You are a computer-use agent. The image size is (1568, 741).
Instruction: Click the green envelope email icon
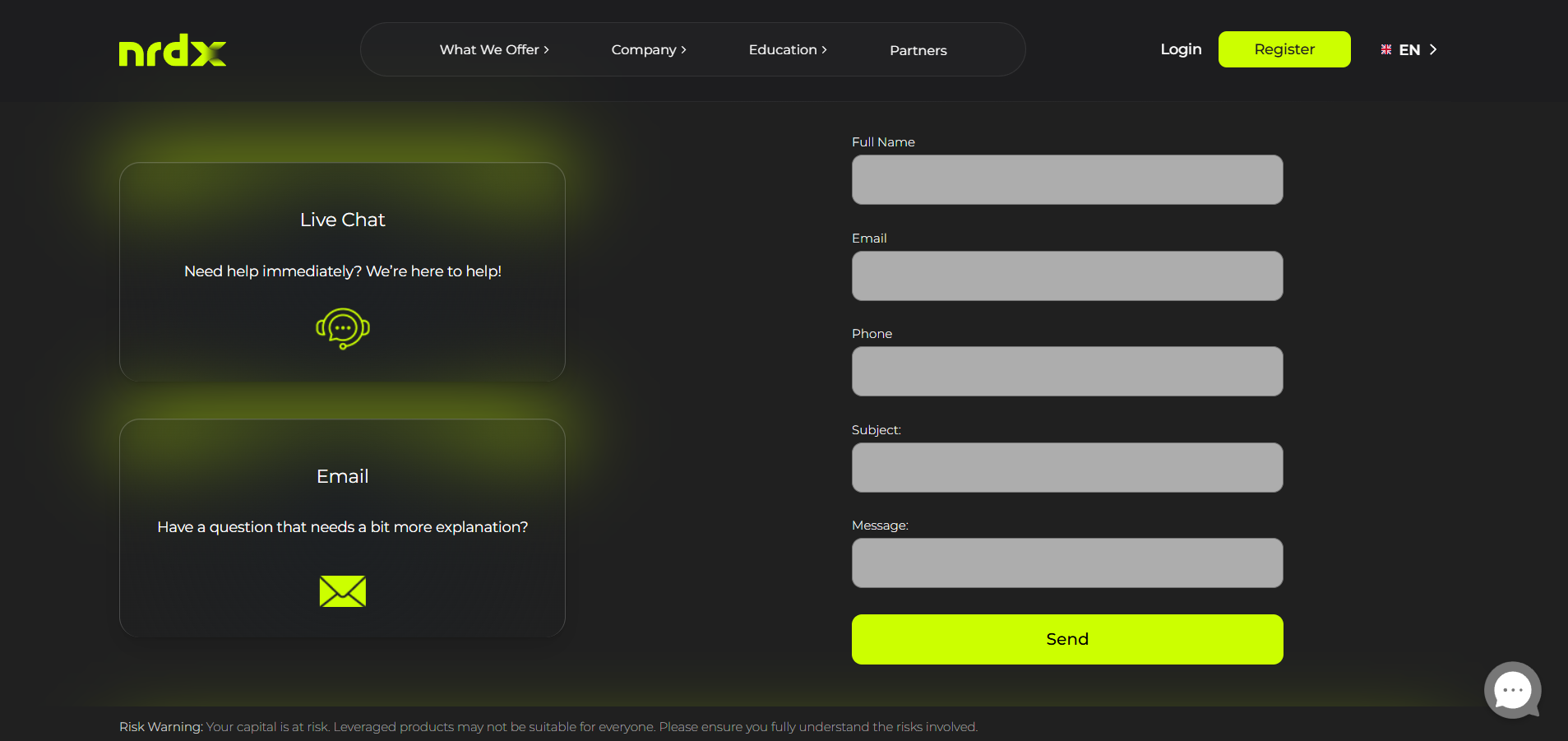(343, 591)
